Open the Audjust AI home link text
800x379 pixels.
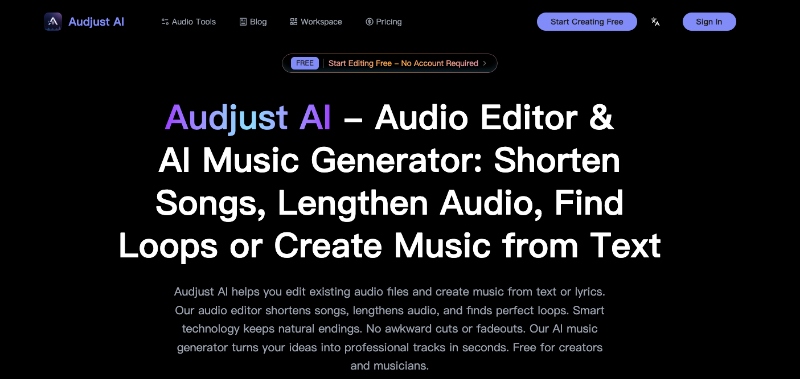96,22
